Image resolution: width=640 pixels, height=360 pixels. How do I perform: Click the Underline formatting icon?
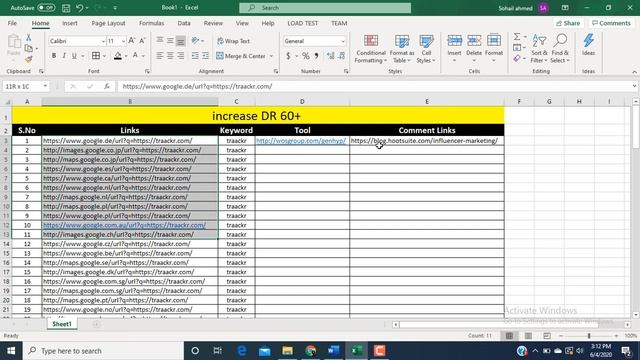(x=74, y=56)
